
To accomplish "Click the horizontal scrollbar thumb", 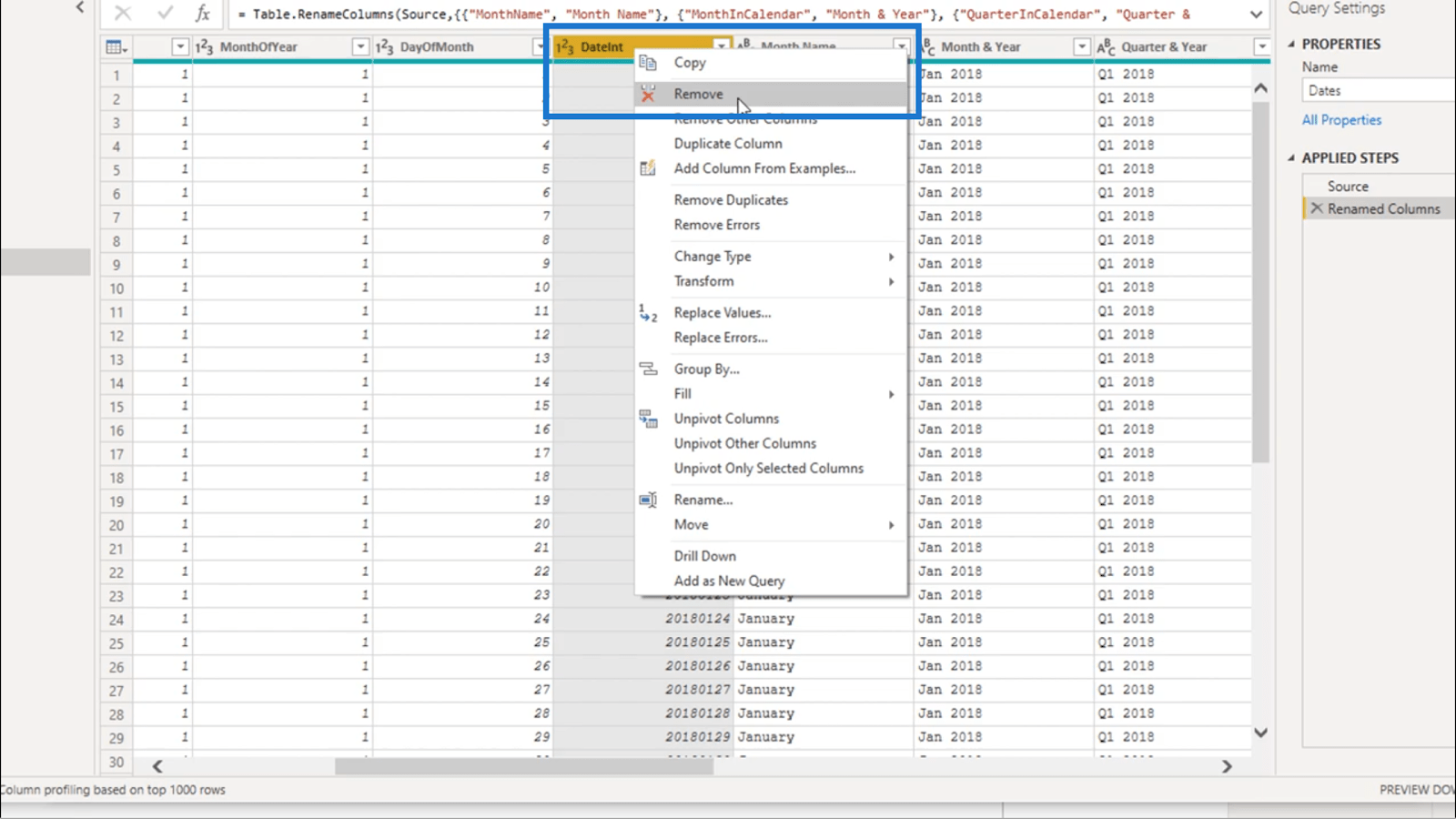I will point(523,766).
